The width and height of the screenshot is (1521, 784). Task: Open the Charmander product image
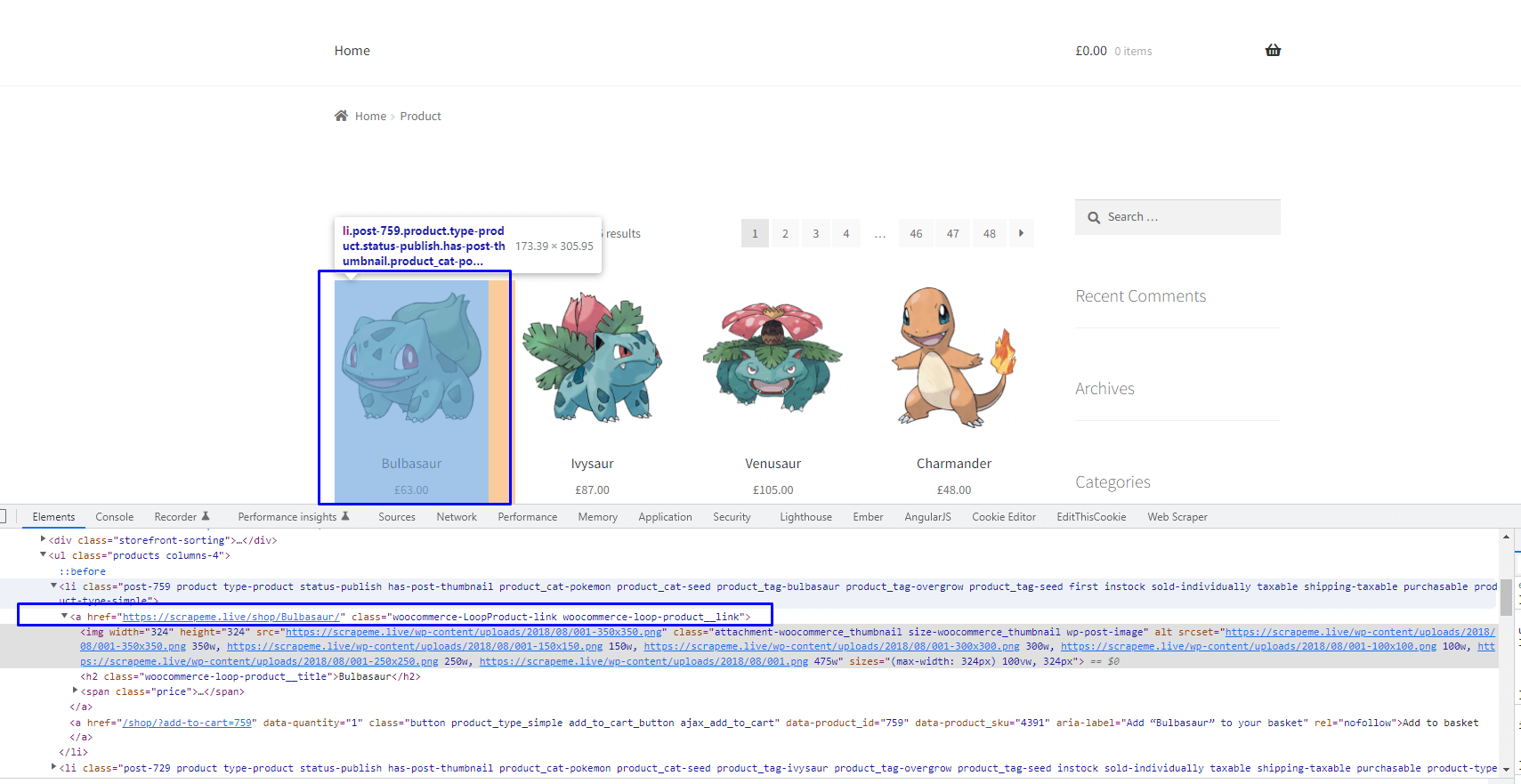tap(954, 358)
